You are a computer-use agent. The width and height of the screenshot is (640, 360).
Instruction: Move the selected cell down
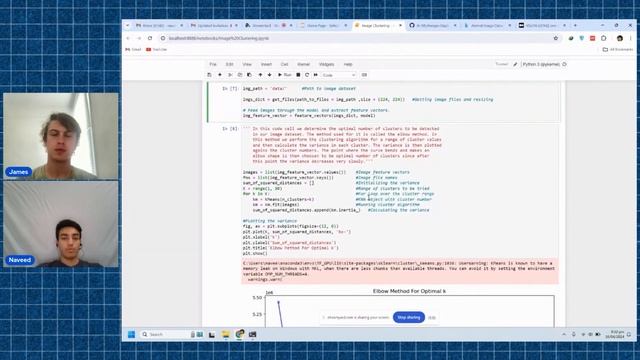tap(269, 75)
